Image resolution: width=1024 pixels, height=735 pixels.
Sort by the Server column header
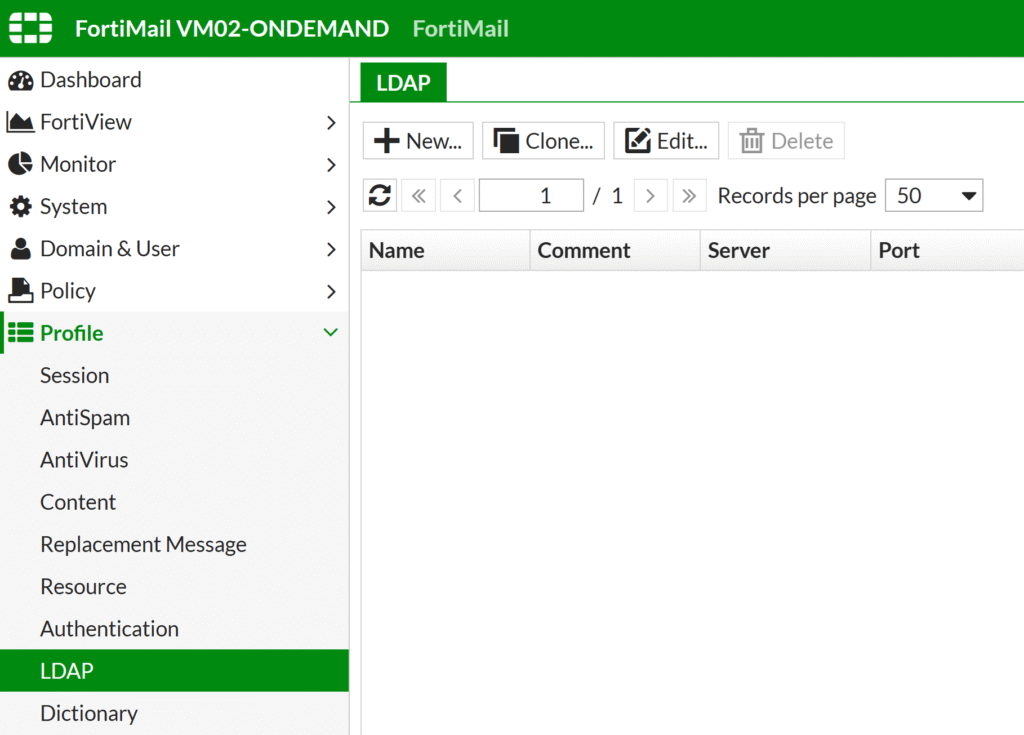click(738, 250)
